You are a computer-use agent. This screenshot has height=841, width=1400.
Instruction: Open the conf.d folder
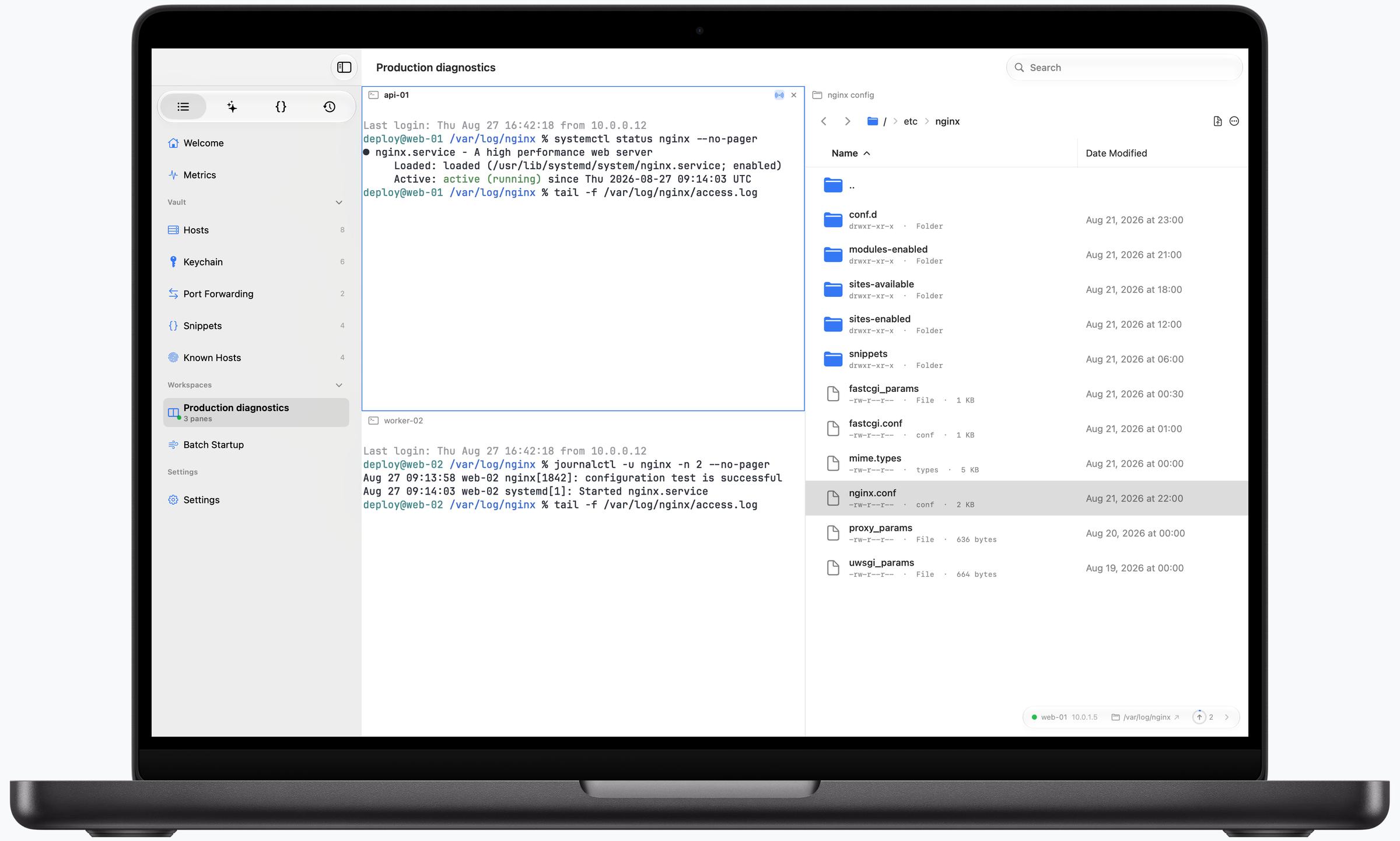1027,220
